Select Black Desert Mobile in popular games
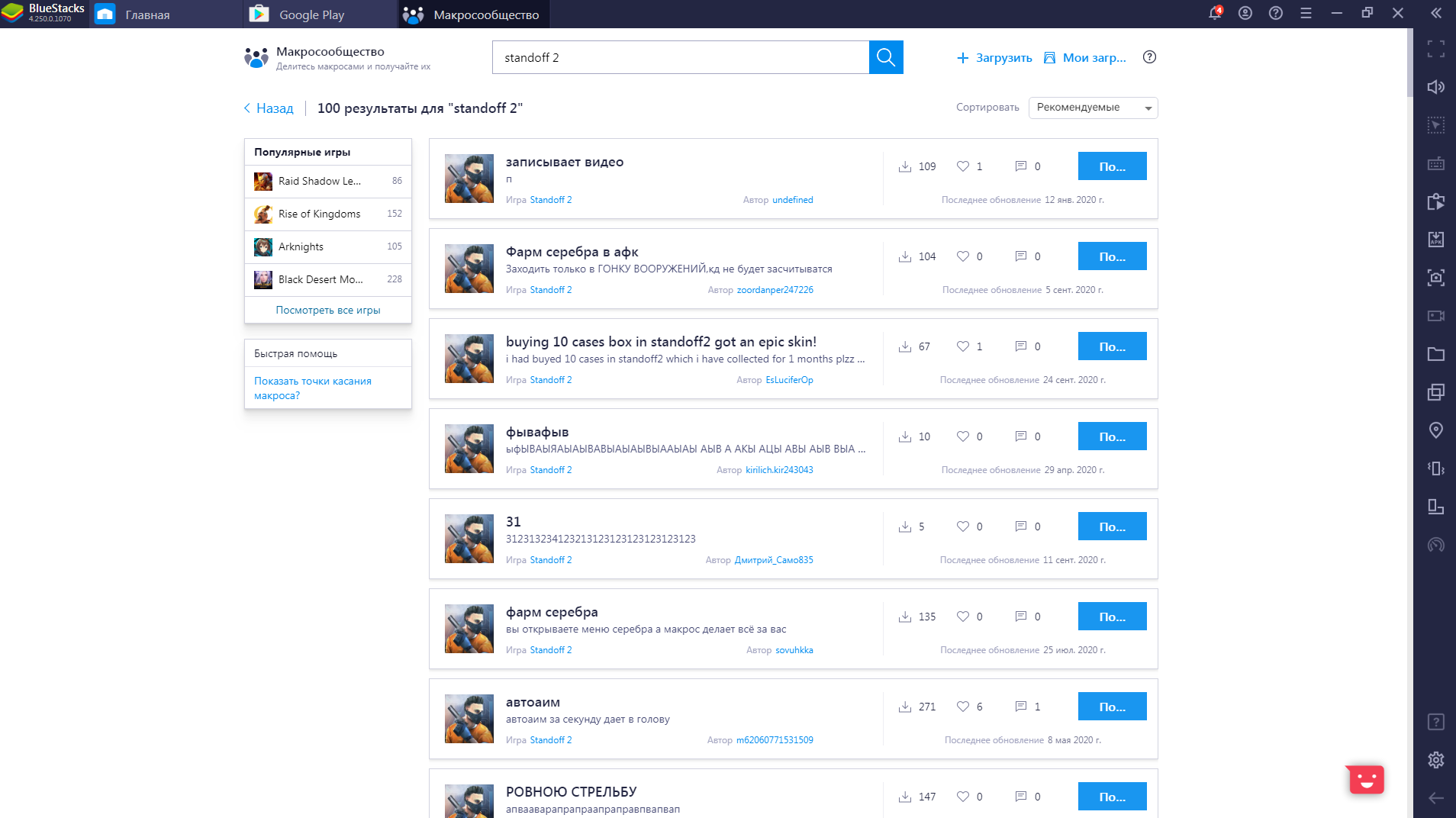 point(328,280)
